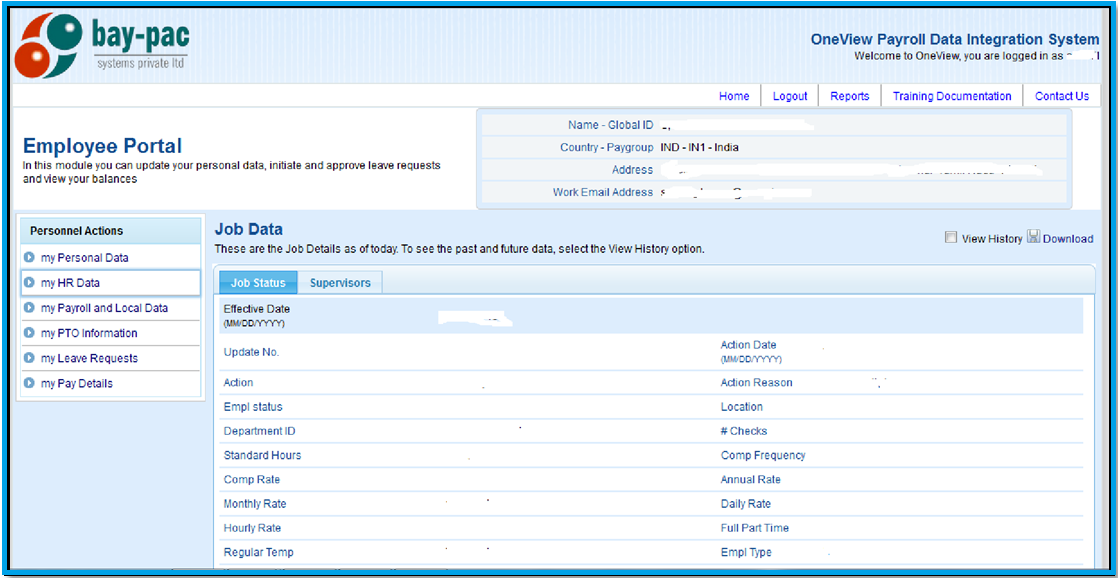Click arrow icon beside my Personal Data

(29, 258)
